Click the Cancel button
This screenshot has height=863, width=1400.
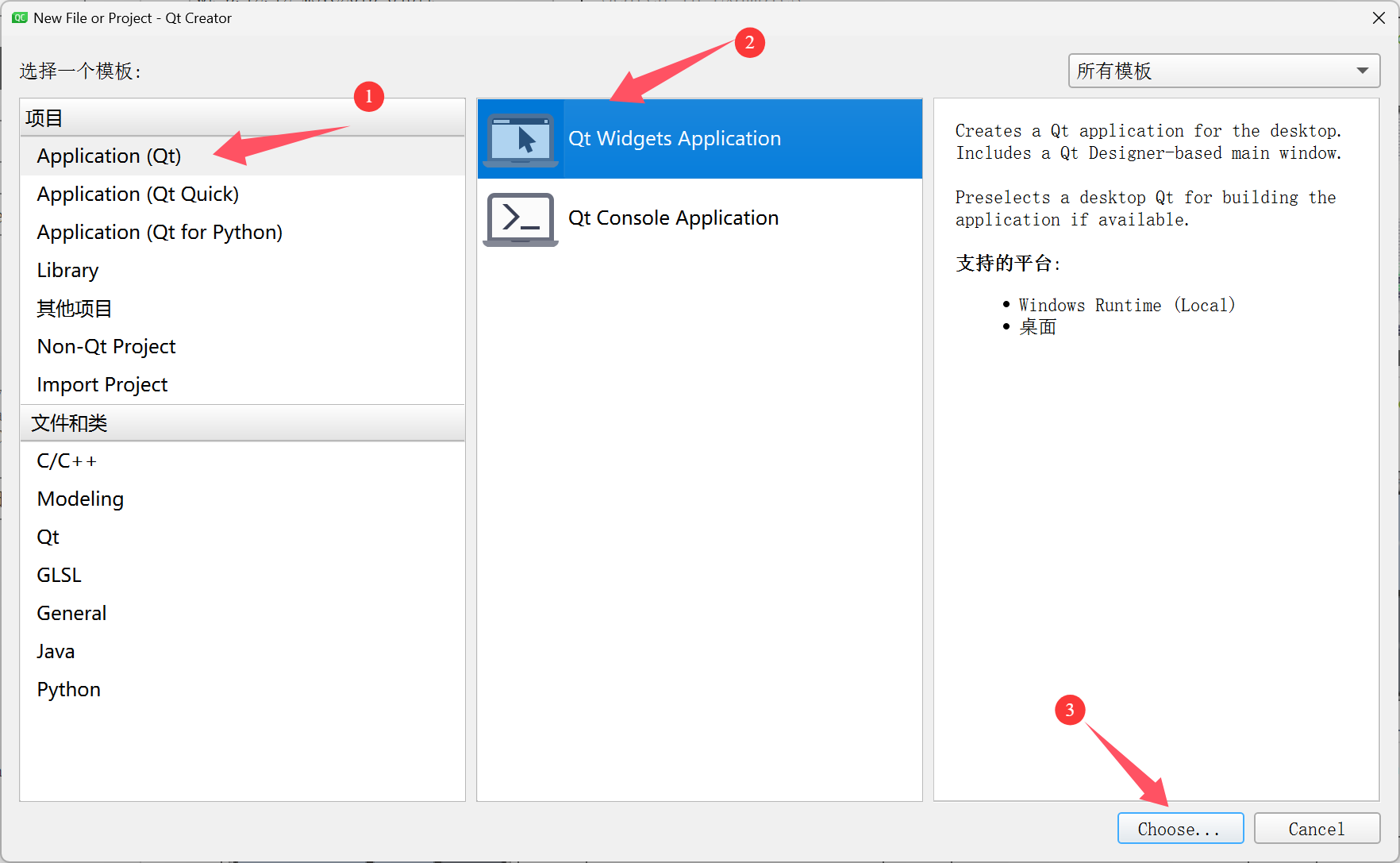(x=1317, y=828)
